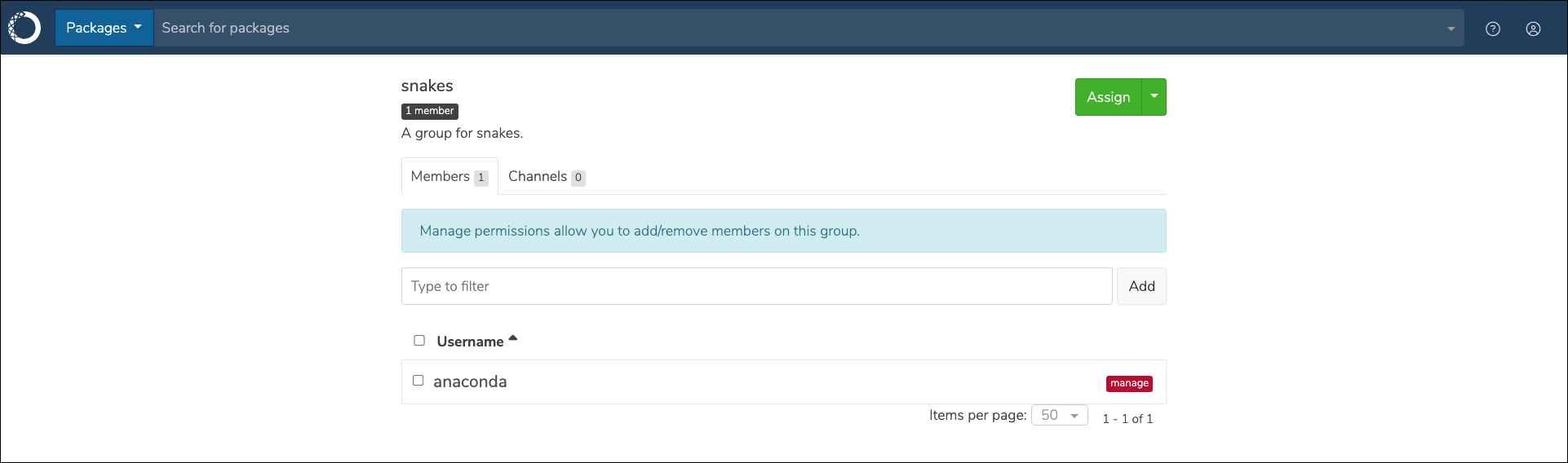The height and width of the screenshot is (463, 1568).
Task: Expand the search bar dropdown arrow
Action: pos(1451,29)
